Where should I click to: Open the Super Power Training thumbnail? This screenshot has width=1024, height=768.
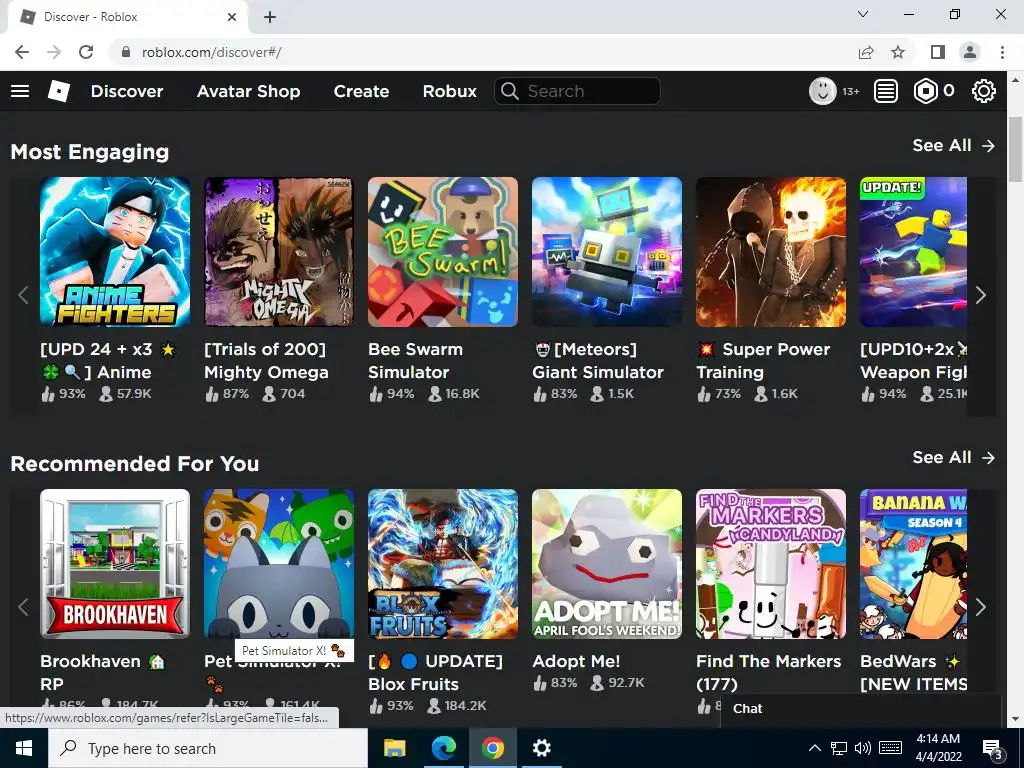tap(771, 252)
